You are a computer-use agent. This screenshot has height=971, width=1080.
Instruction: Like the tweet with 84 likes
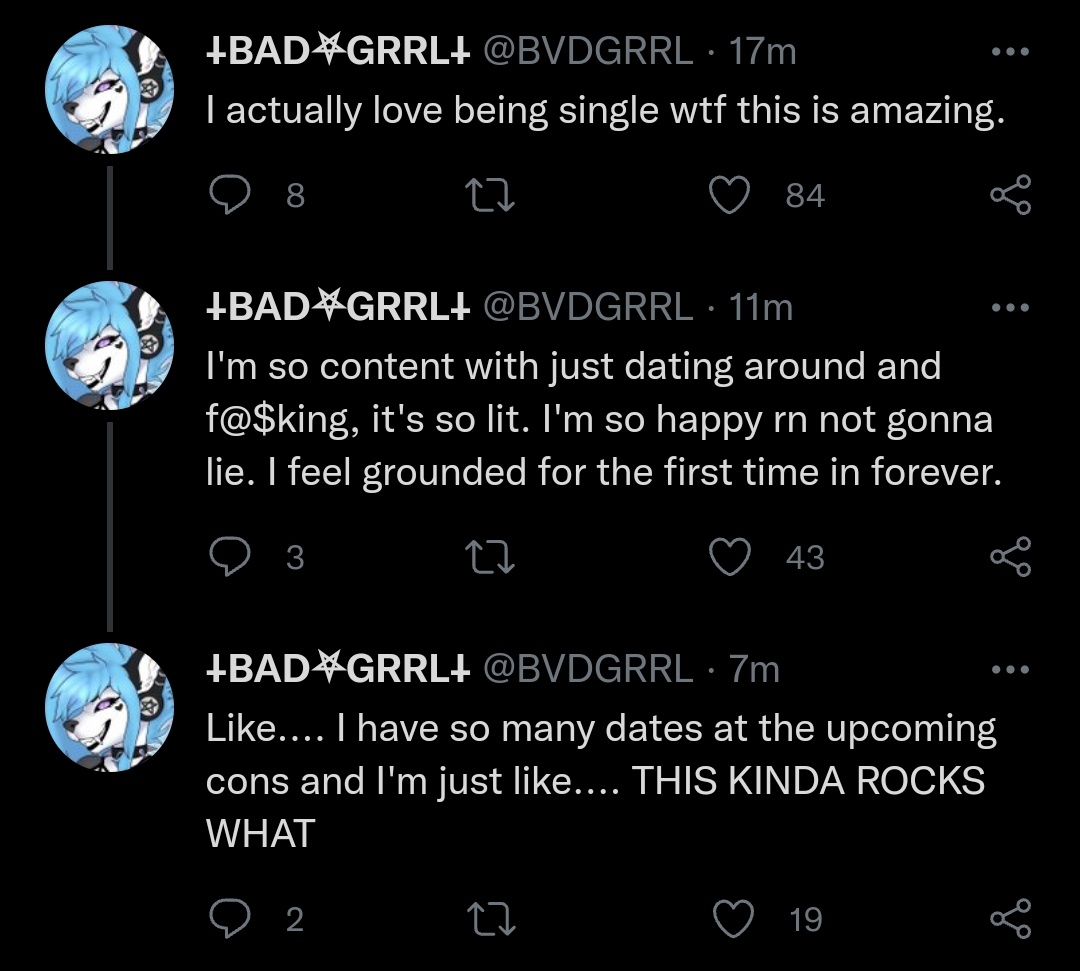pyautogui.click(x=731, y=195)
